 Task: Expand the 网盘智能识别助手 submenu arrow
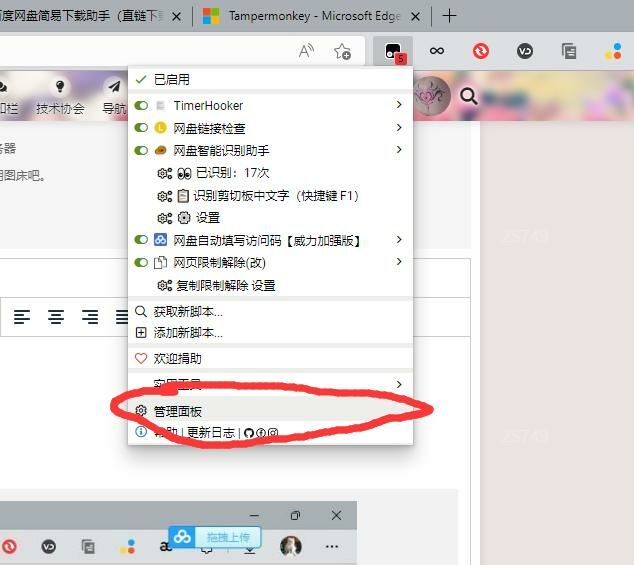pyautogui.click(x=399, y=150)
